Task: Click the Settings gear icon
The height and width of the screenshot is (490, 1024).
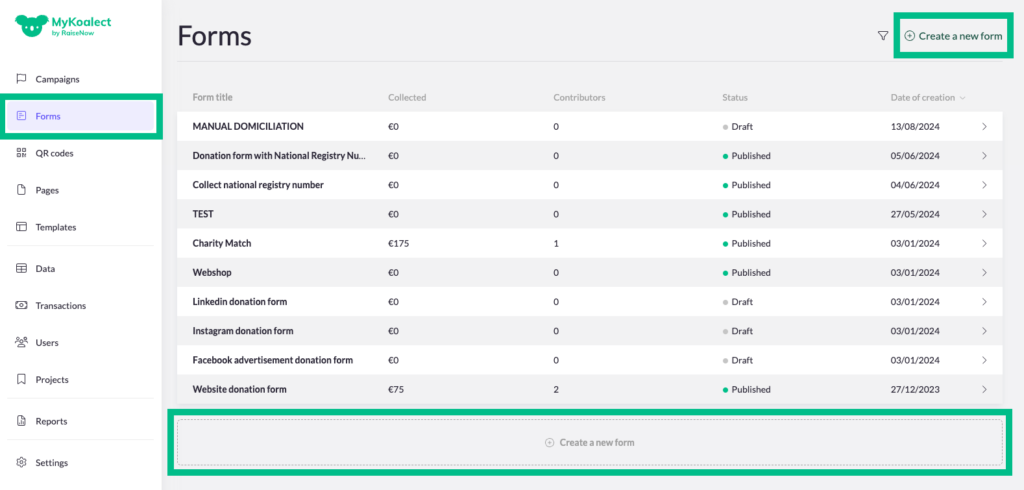Action: point(21,463)
